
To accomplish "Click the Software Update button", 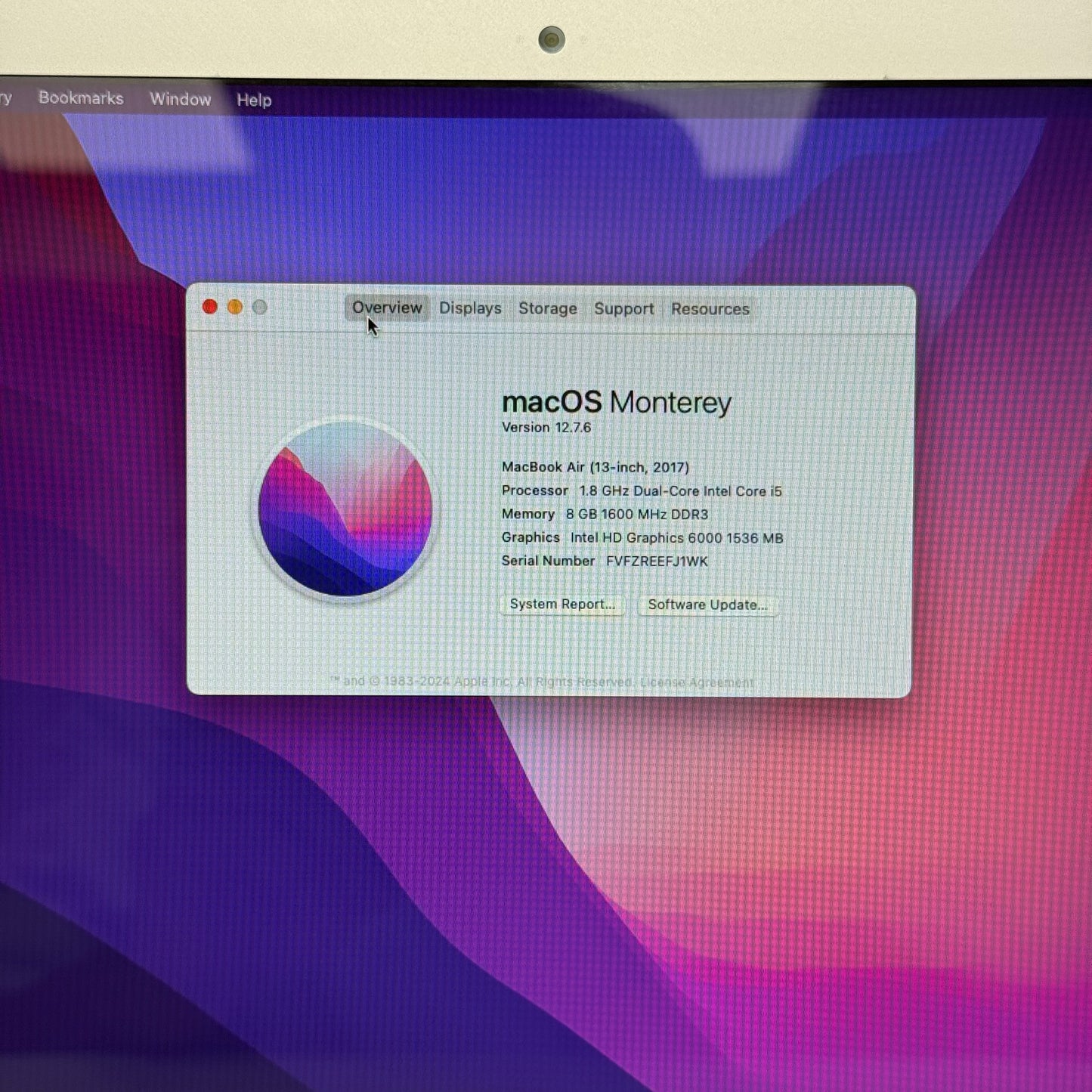I will pos(707,605).
